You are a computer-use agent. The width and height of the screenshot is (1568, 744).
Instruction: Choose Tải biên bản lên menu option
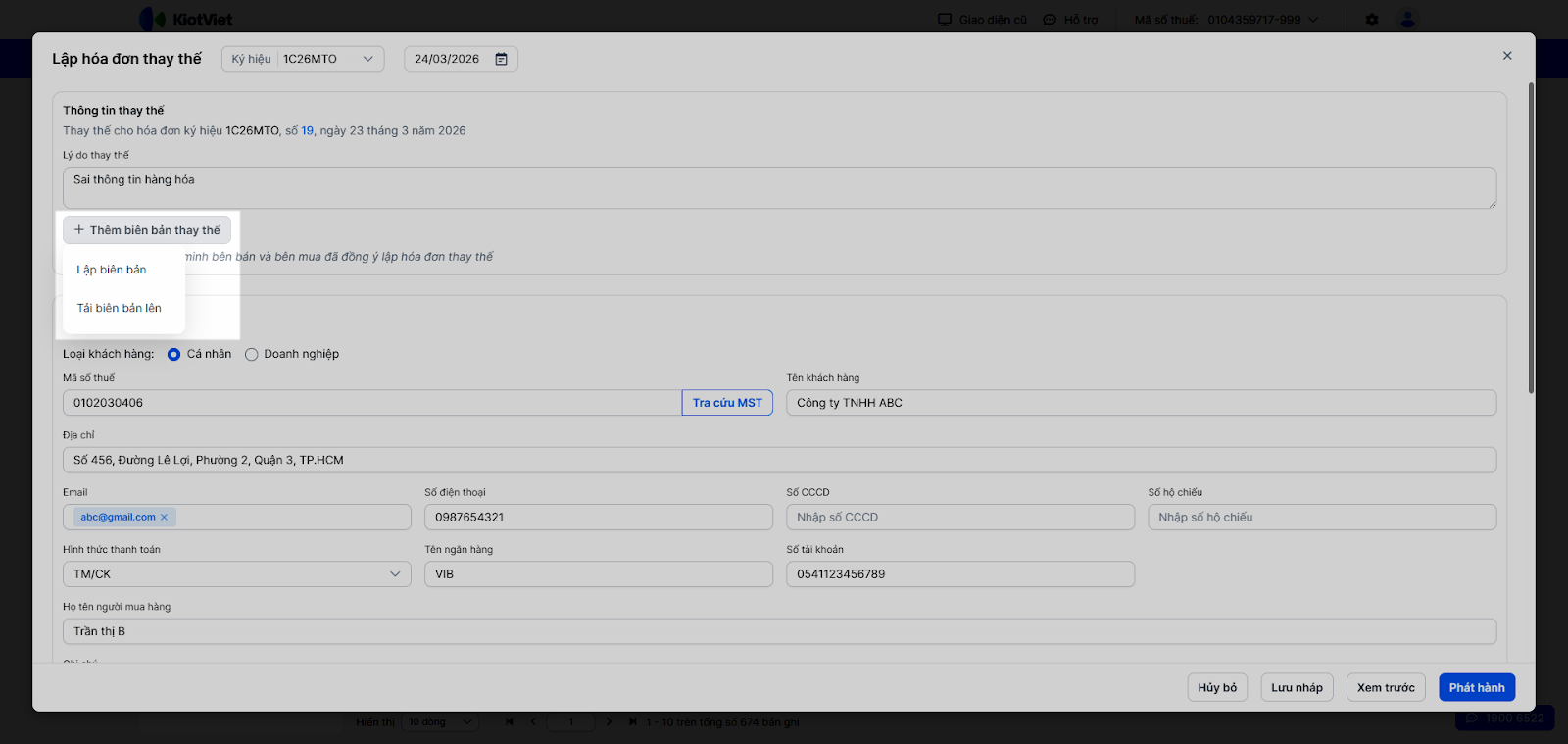(120, 308)
